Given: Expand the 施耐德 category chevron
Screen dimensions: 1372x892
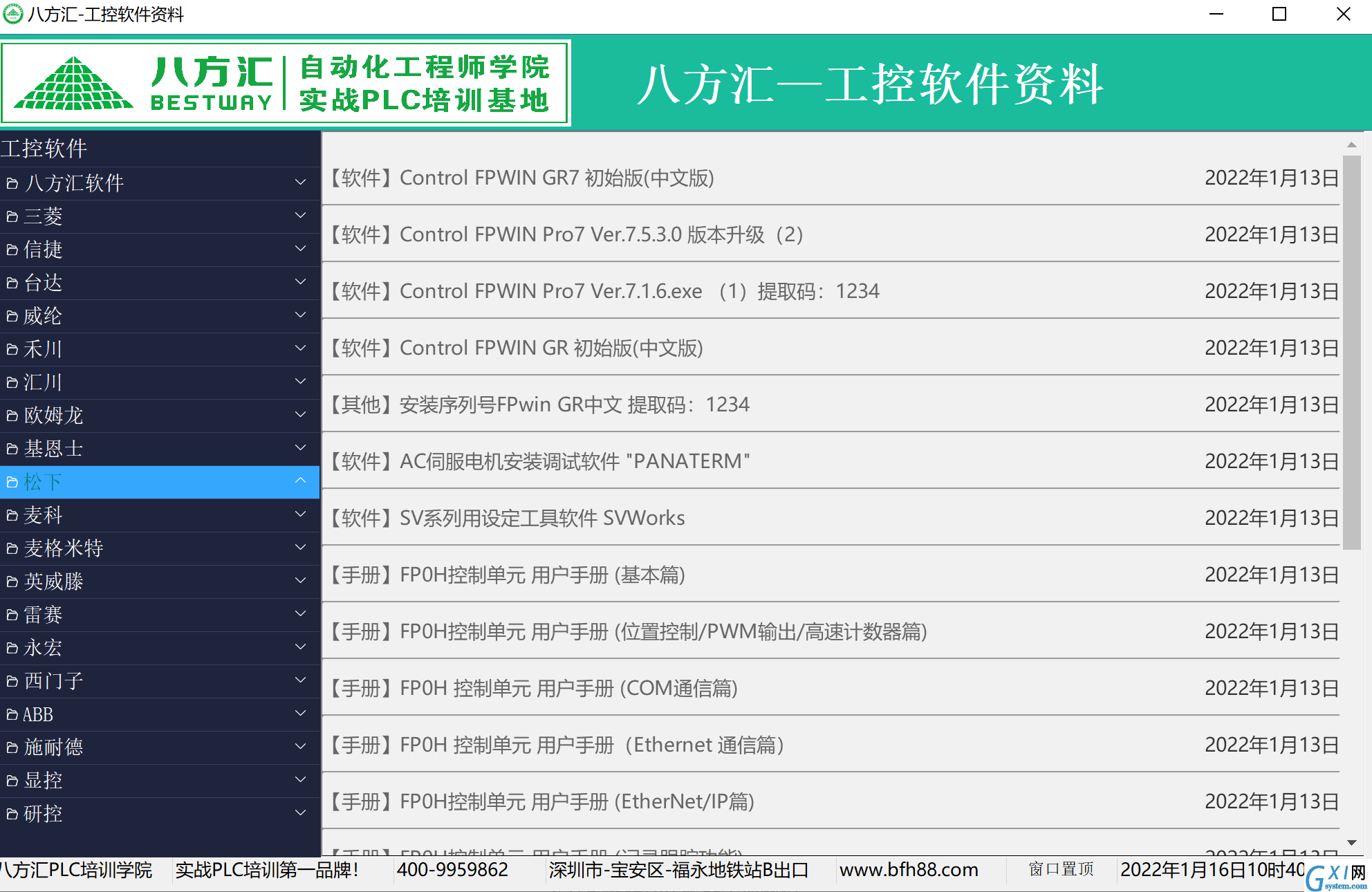Looking at the screenshot, I should point(300,746).
